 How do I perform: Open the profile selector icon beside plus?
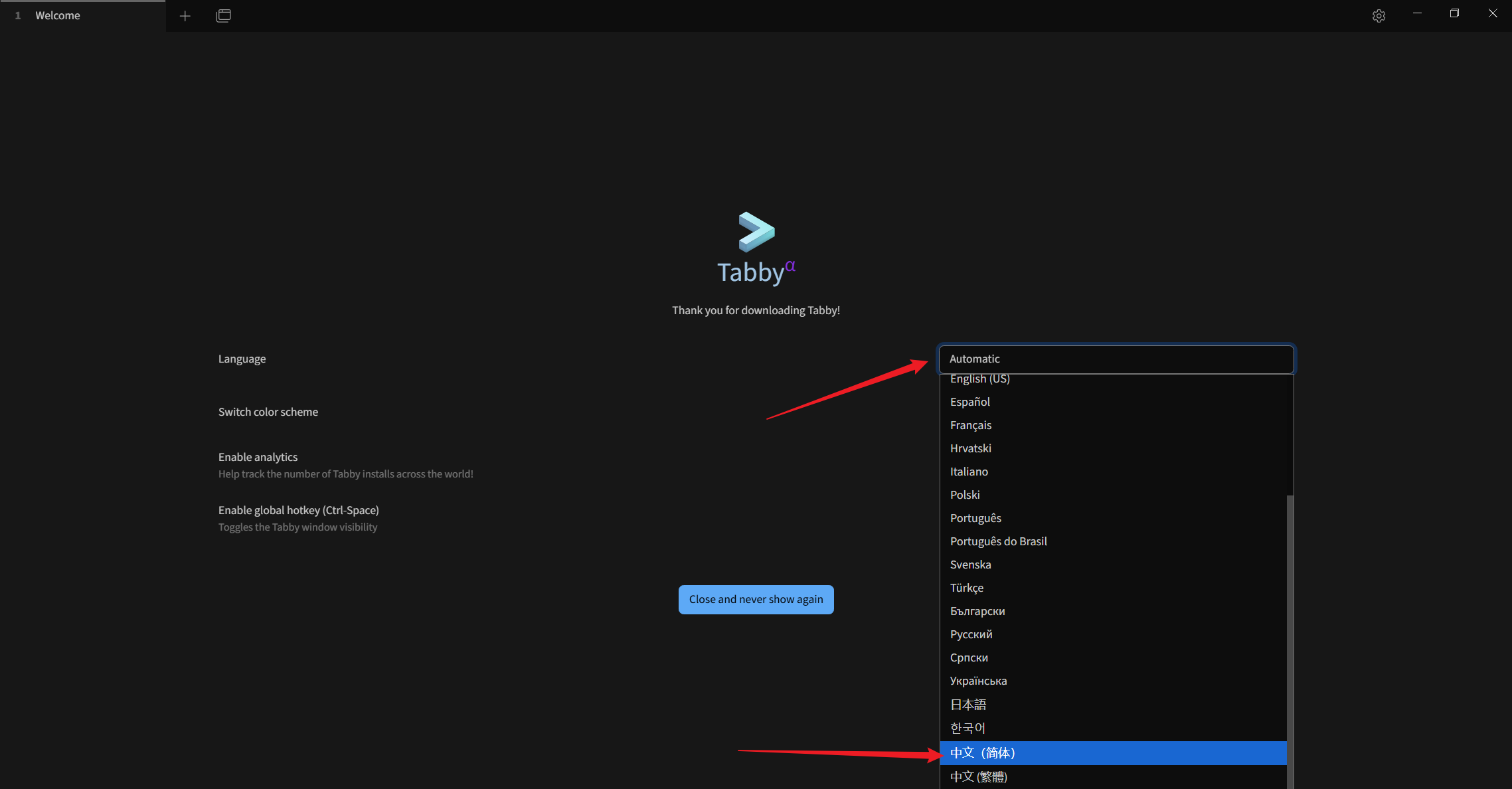[224, 15]
